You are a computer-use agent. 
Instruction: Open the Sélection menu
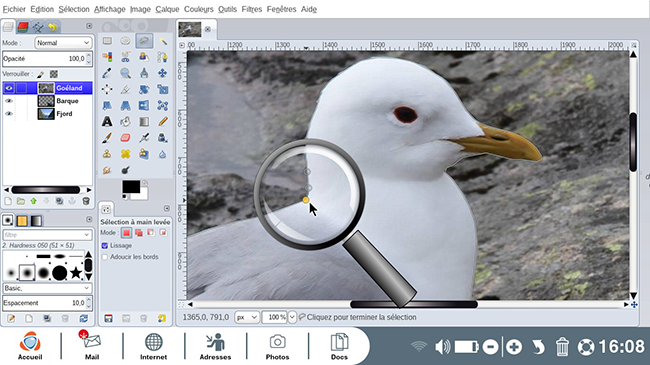[74, 9]
